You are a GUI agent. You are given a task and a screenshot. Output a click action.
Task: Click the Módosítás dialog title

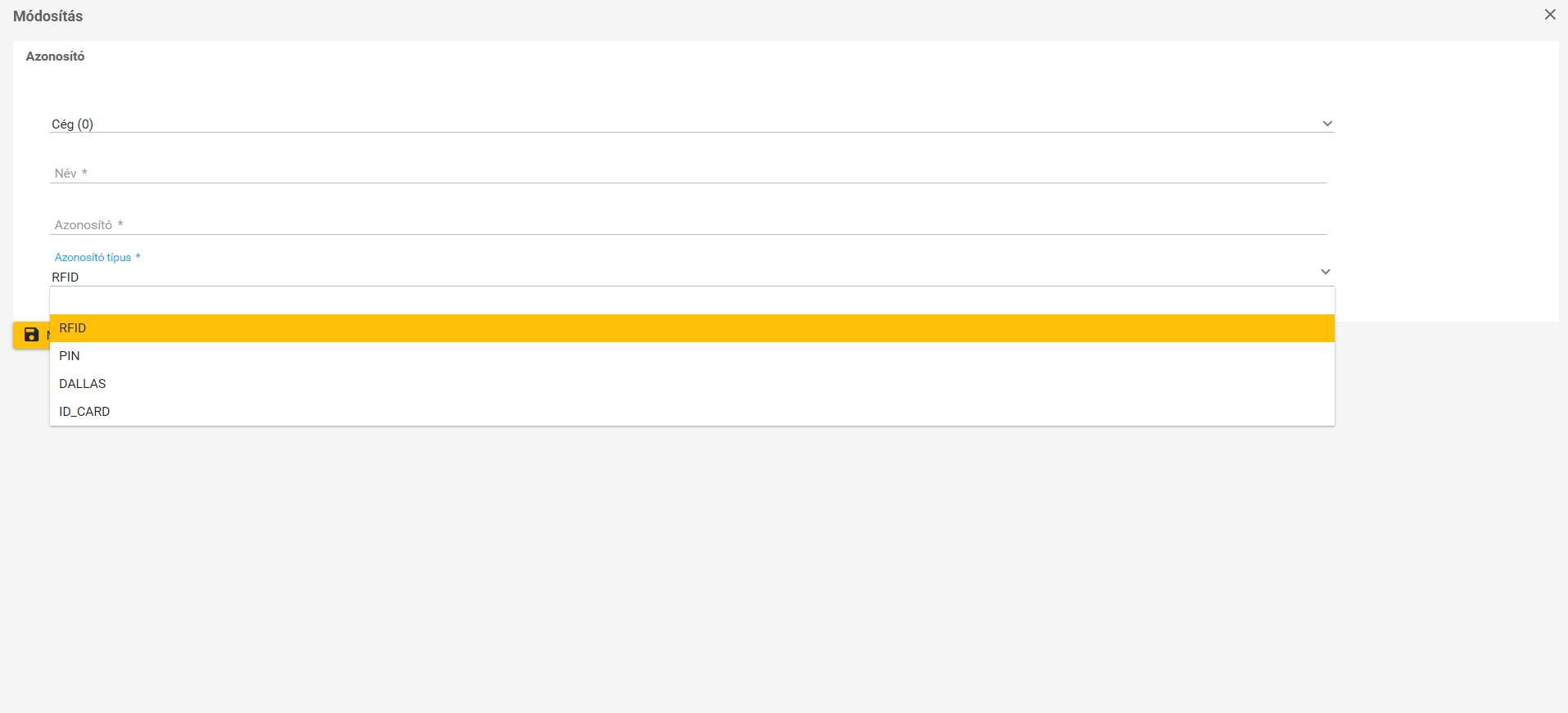[x=47, y=16]
